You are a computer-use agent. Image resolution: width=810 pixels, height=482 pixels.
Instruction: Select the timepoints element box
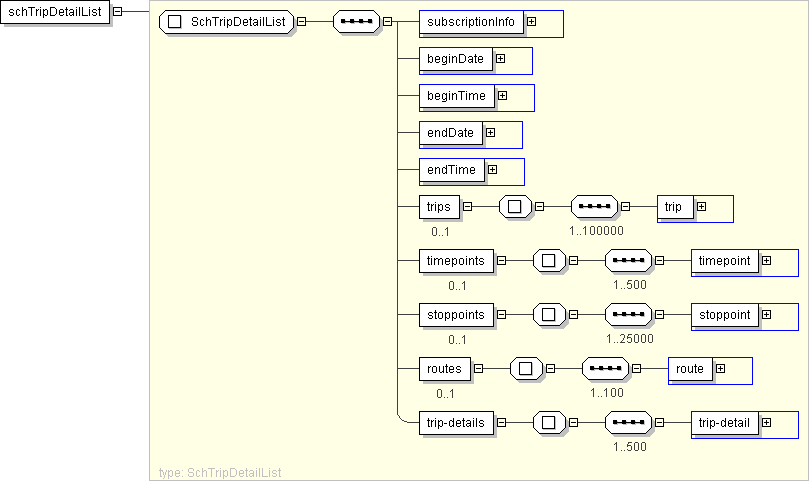(x=456, y=260)
